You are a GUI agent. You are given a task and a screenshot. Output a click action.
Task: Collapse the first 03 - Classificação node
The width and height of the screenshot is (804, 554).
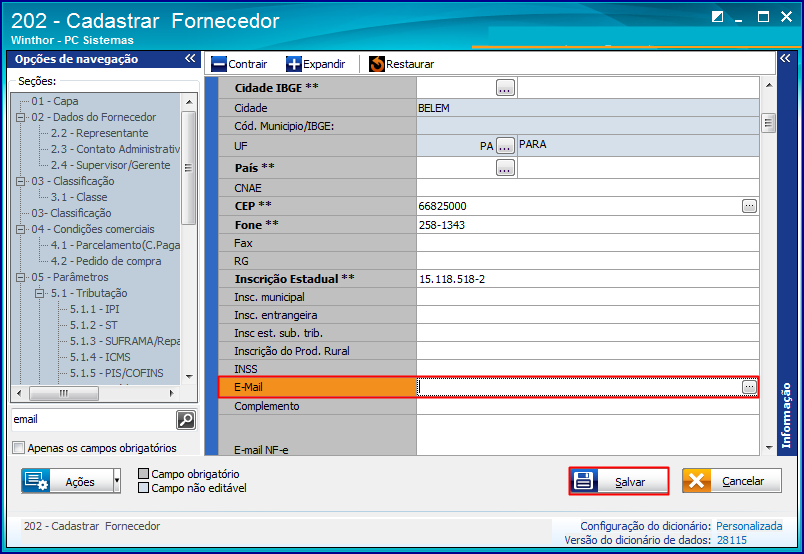coord(21,182)
